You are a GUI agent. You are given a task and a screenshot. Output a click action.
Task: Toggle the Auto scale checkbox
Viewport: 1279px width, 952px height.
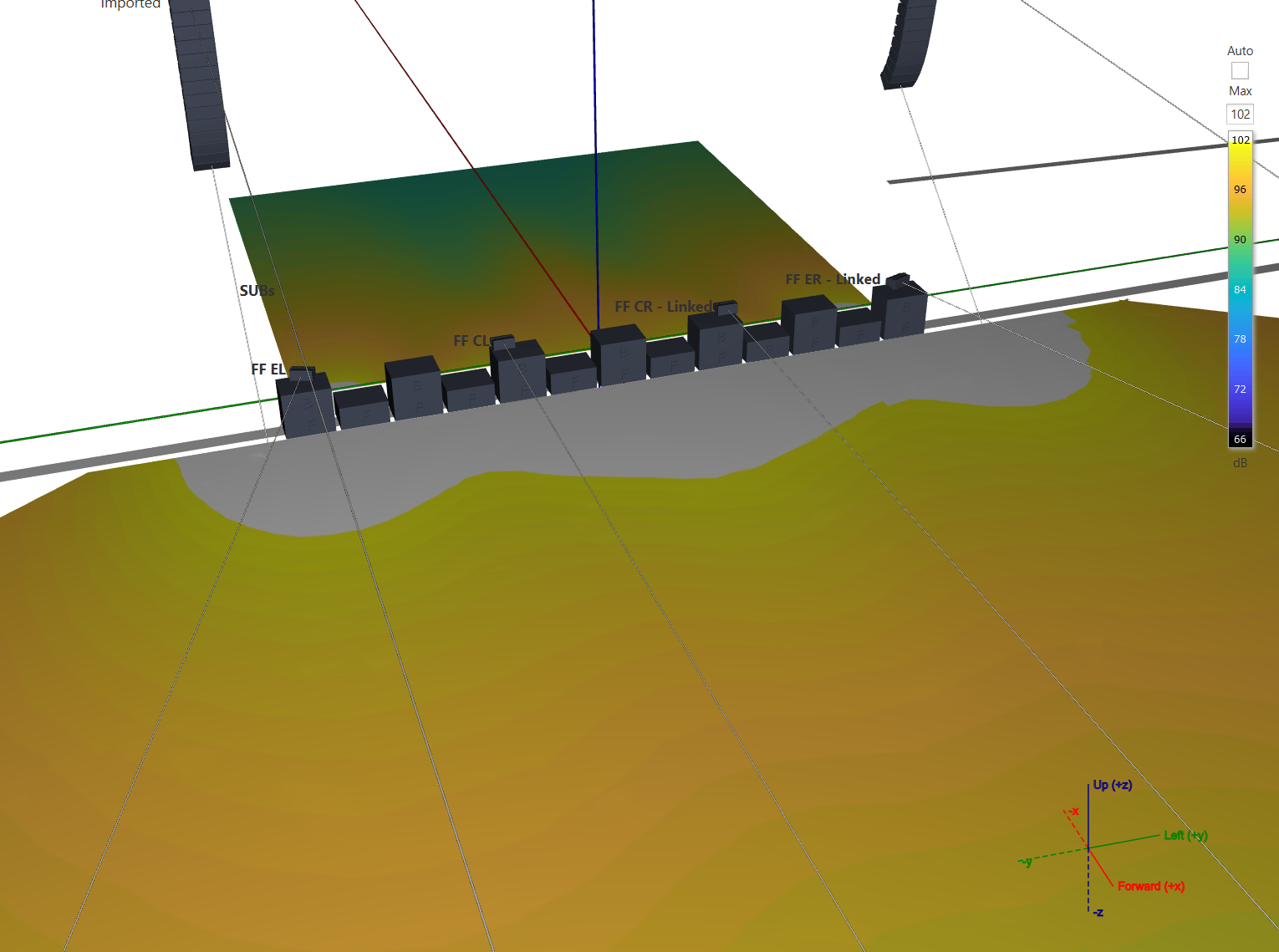(1240, 71)
